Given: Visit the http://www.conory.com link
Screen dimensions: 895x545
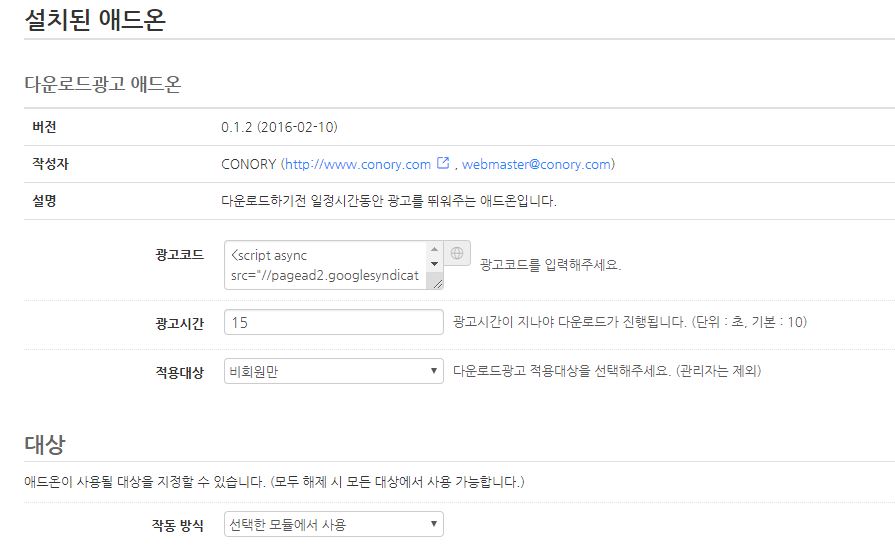Looking at the screenshot, I should click(358, 164).
